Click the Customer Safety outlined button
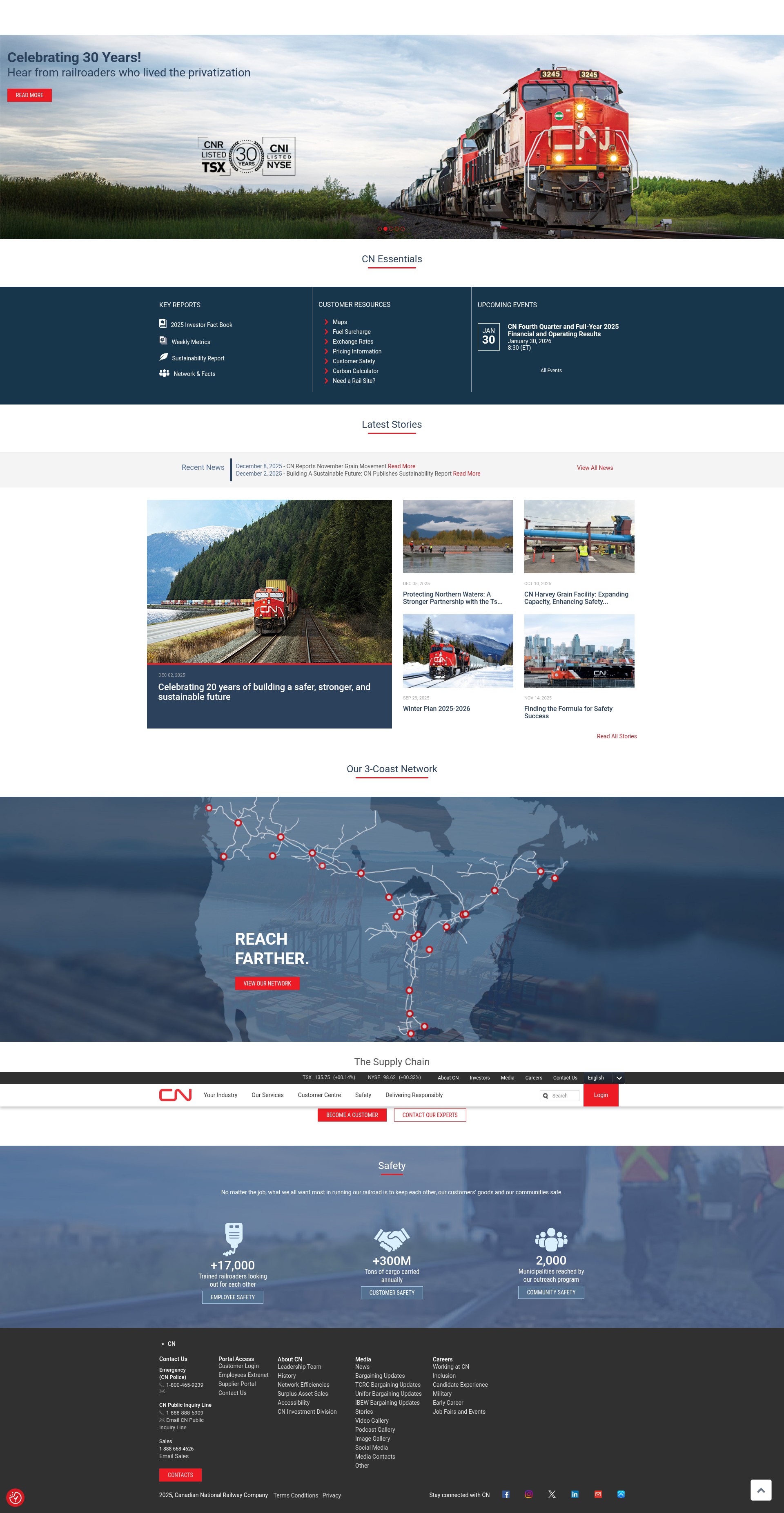Image resolution: width=784 pixels, height=1513 pixels. tap(392, 1292)
